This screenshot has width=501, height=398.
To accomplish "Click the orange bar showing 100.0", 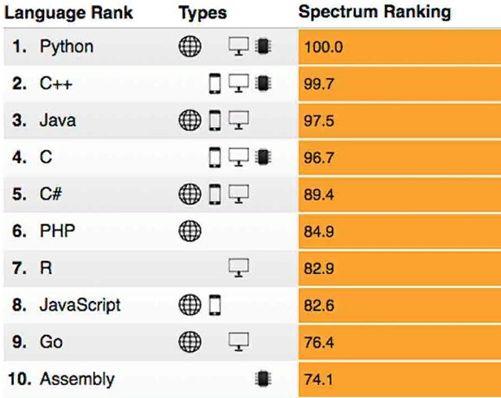I will (x=400, y=46).
